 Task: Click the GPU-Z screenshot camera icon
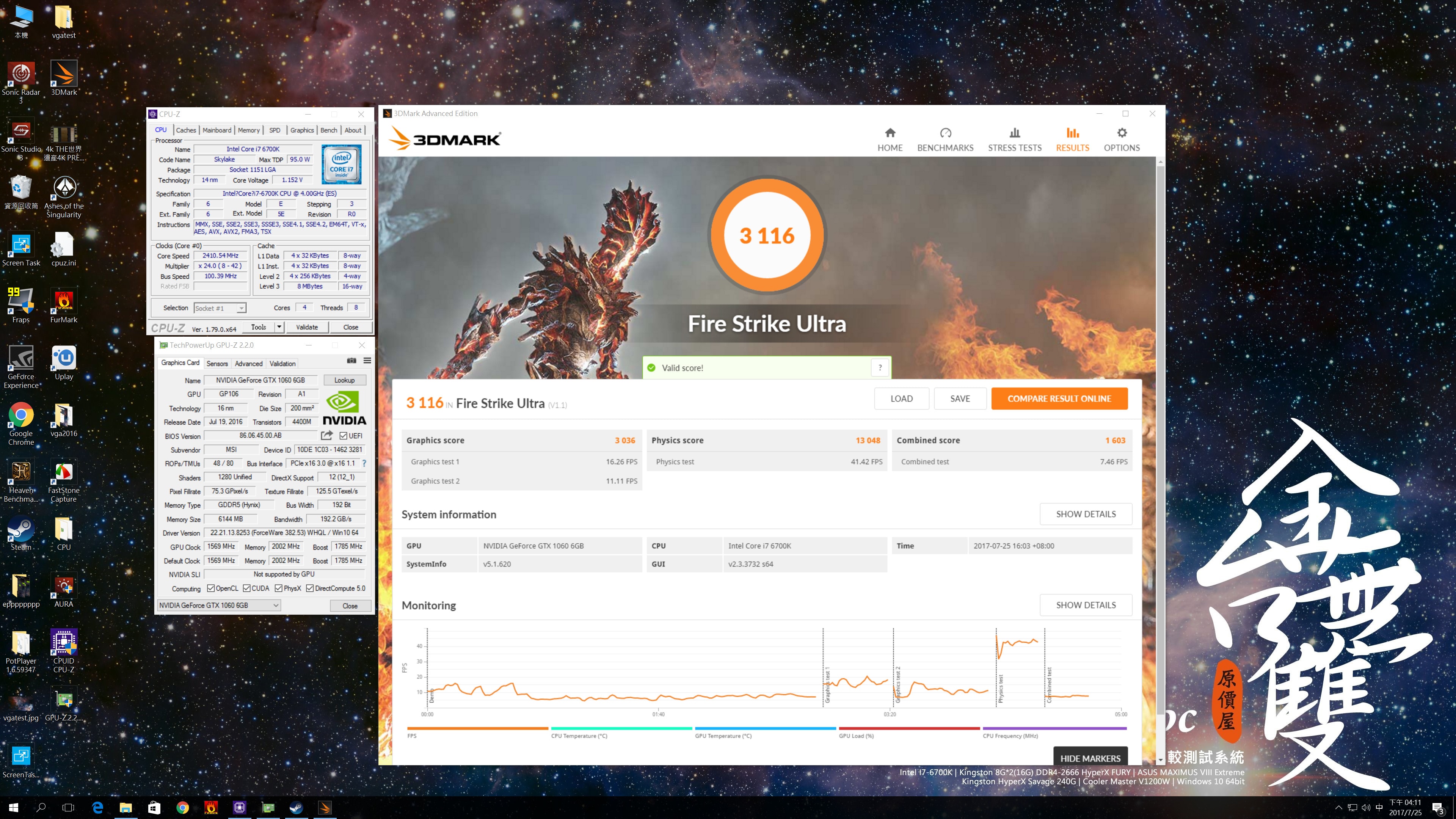click(351, 361)
